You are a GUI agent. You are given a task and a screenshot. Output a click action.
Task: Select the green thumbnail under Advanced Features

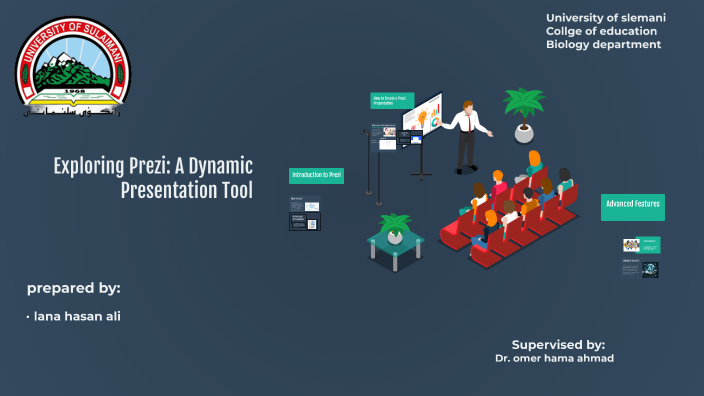pyautogui.click(x=648, y=245)
